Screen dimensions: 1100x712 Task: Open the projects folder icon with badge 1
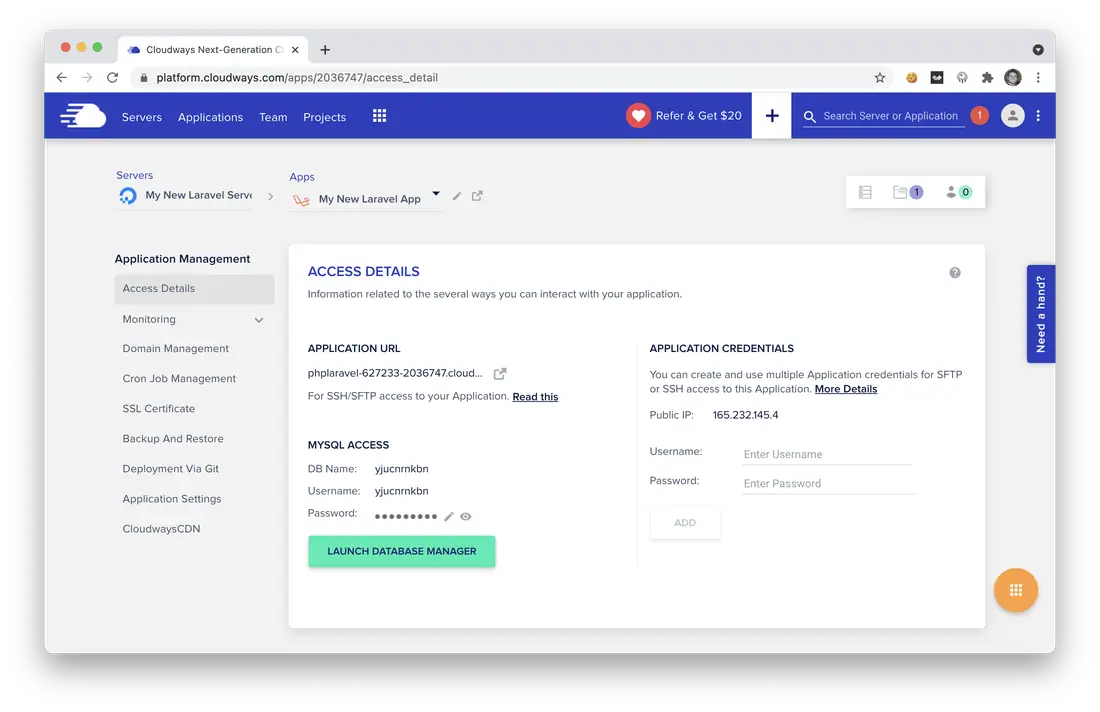(908, 192)
